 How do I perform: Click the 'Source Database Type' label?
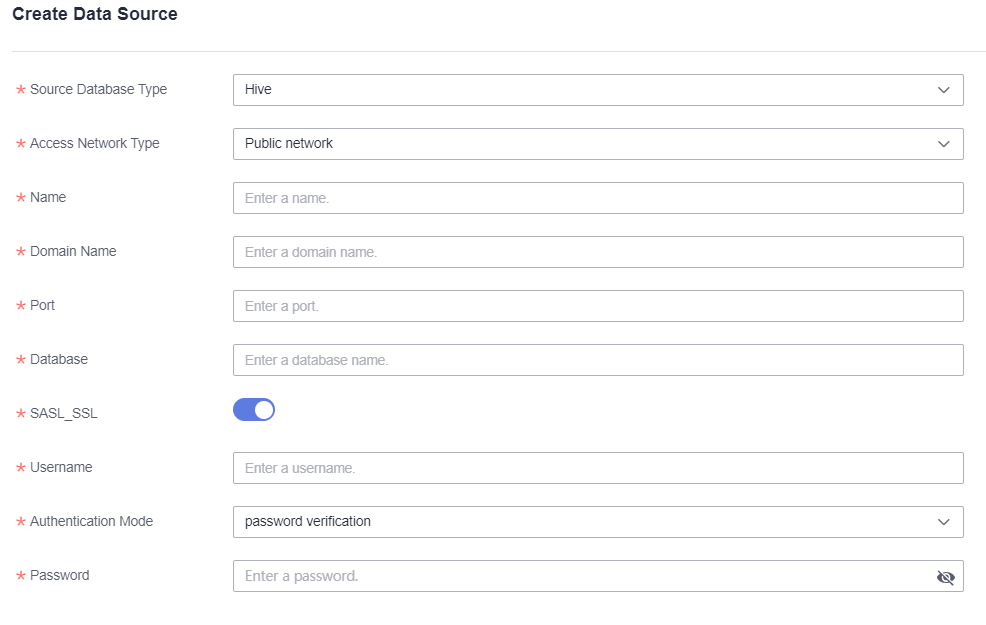click(98, 89)
